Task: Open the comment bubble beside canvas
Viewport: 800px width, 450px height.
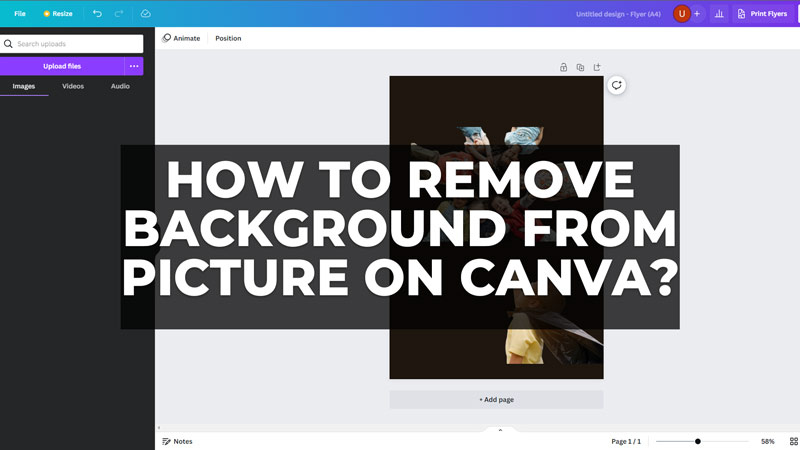Action: click(x=616, y=85)
